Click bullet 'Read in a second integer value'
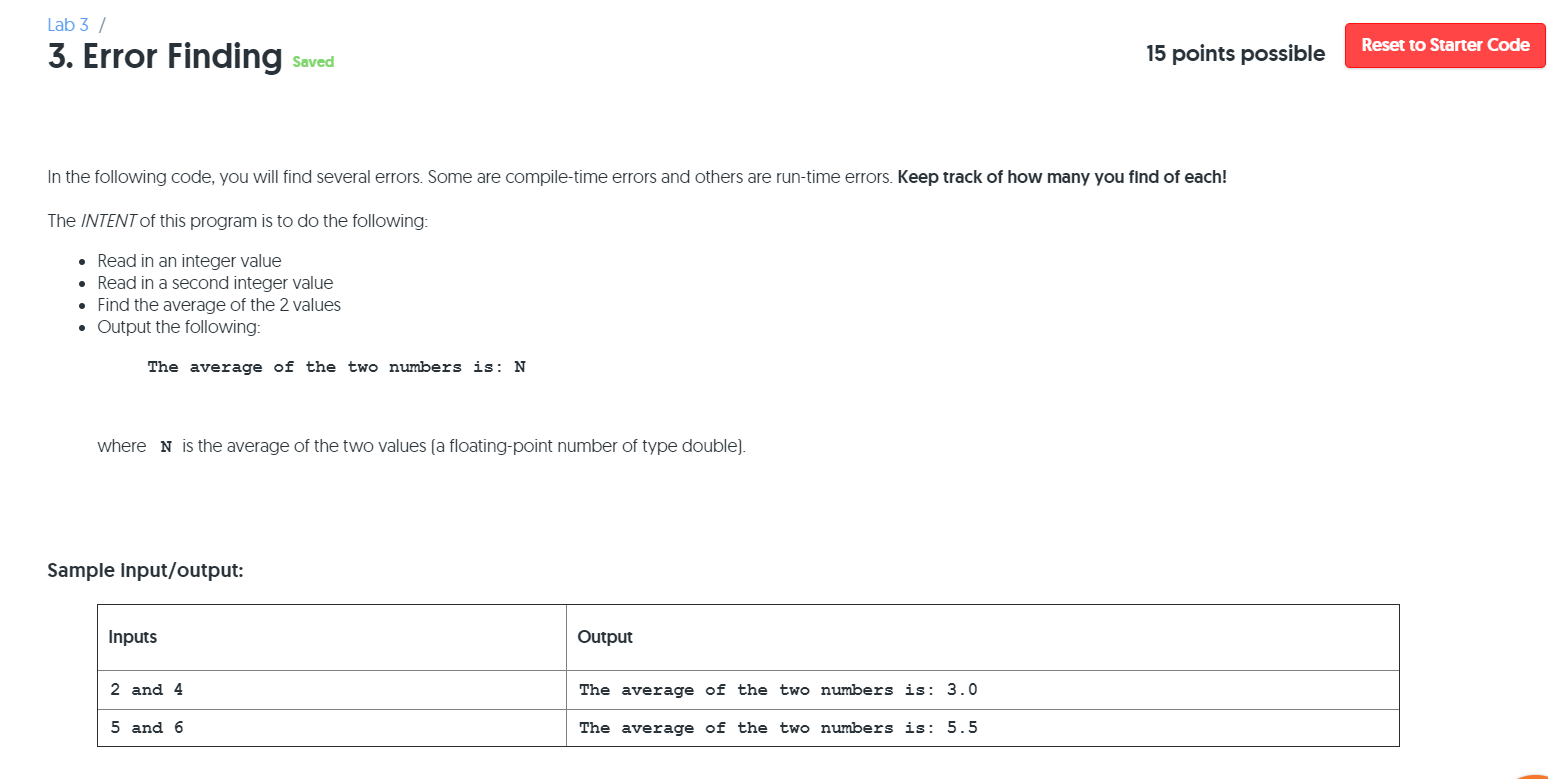 (x=215, y=283)
